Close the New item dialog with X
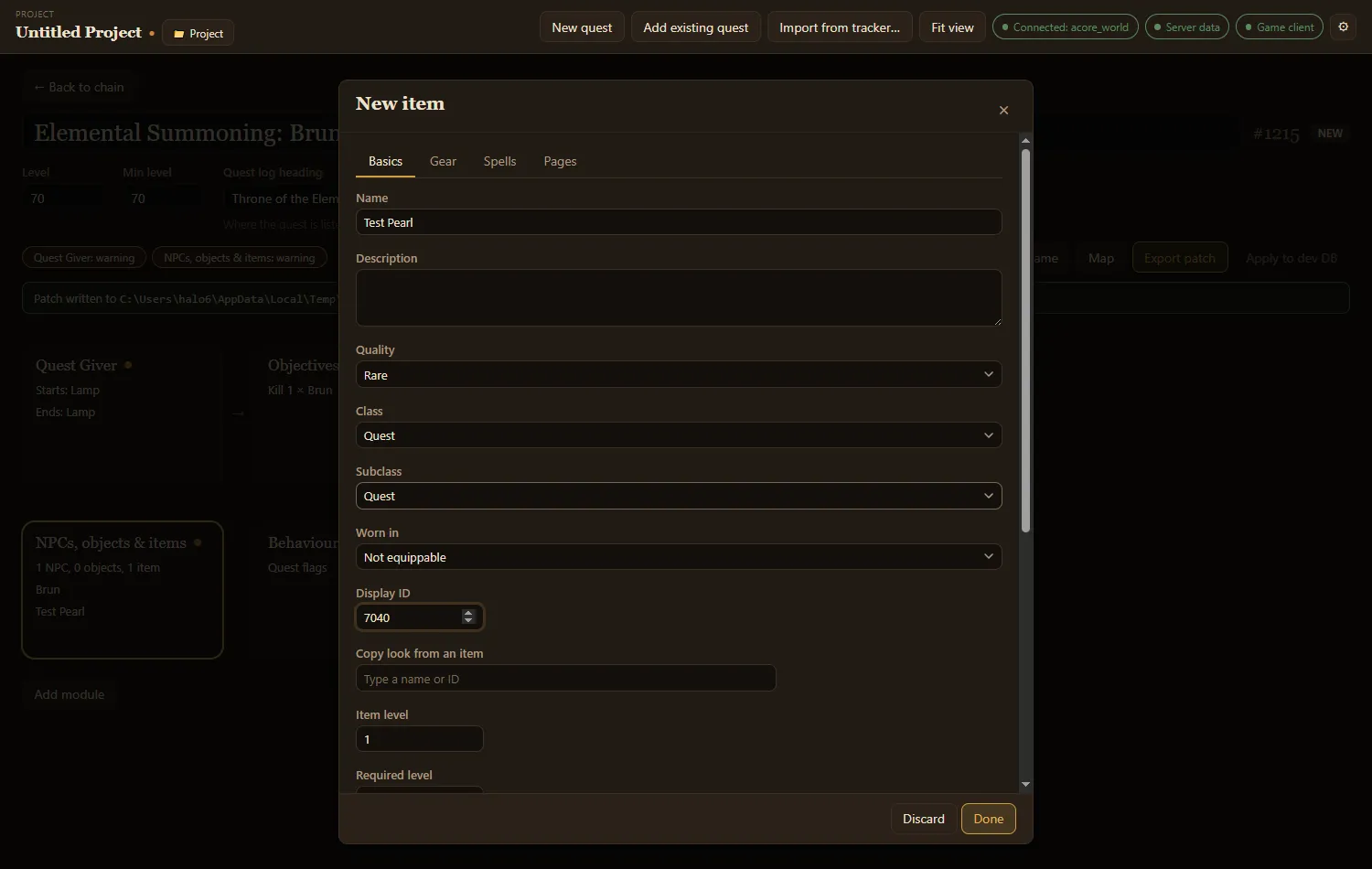Viewport: 1372px width, 869px height. pos(1003,110)
